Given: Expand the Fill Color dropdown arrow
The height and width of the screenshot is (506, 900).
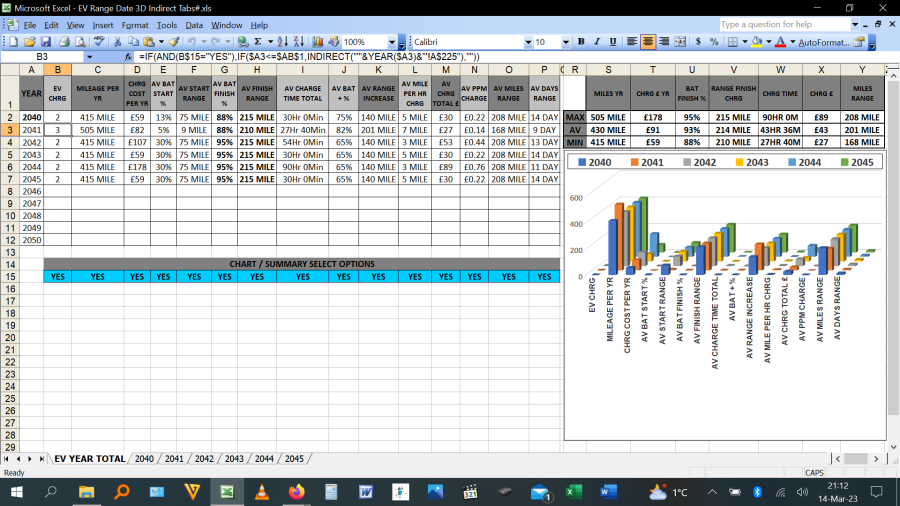Looking at the screenshot, I should [x=769, y=42].
